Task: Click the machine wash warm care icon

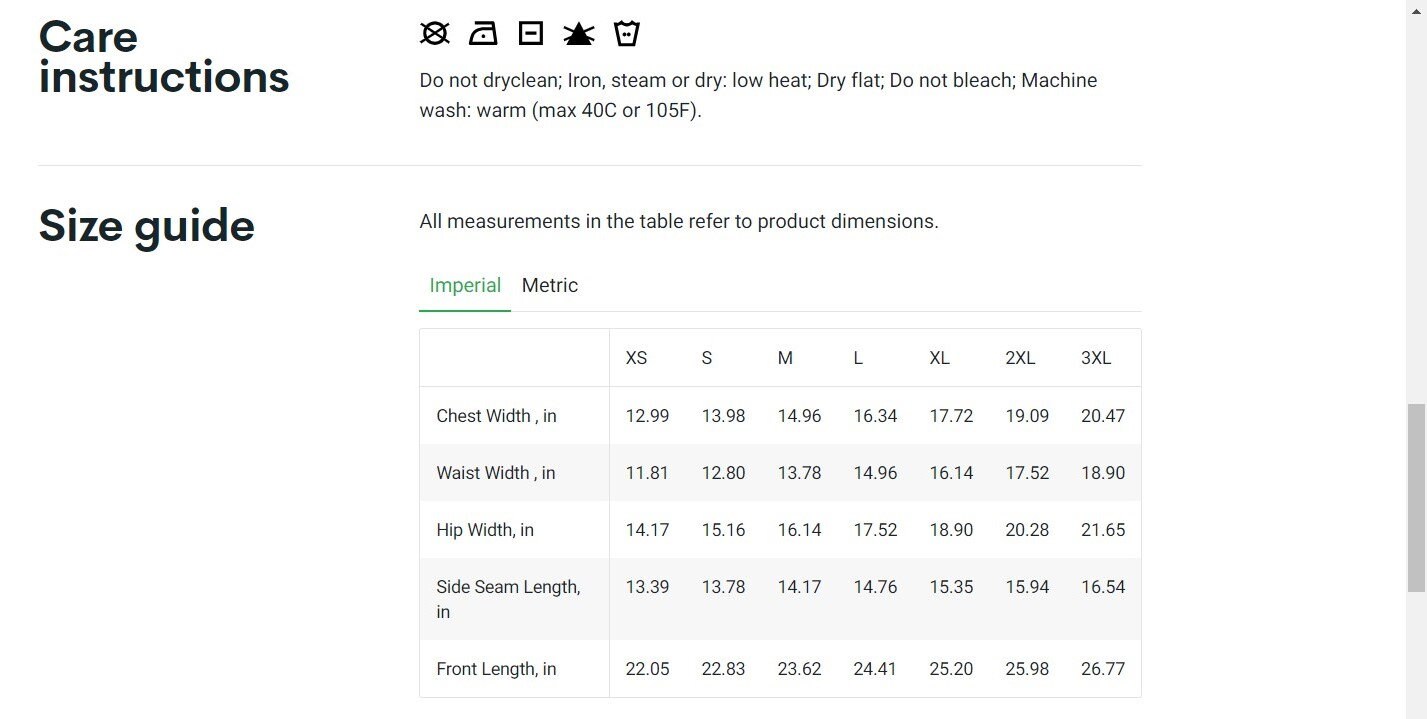Action: (x=627, y=34)
